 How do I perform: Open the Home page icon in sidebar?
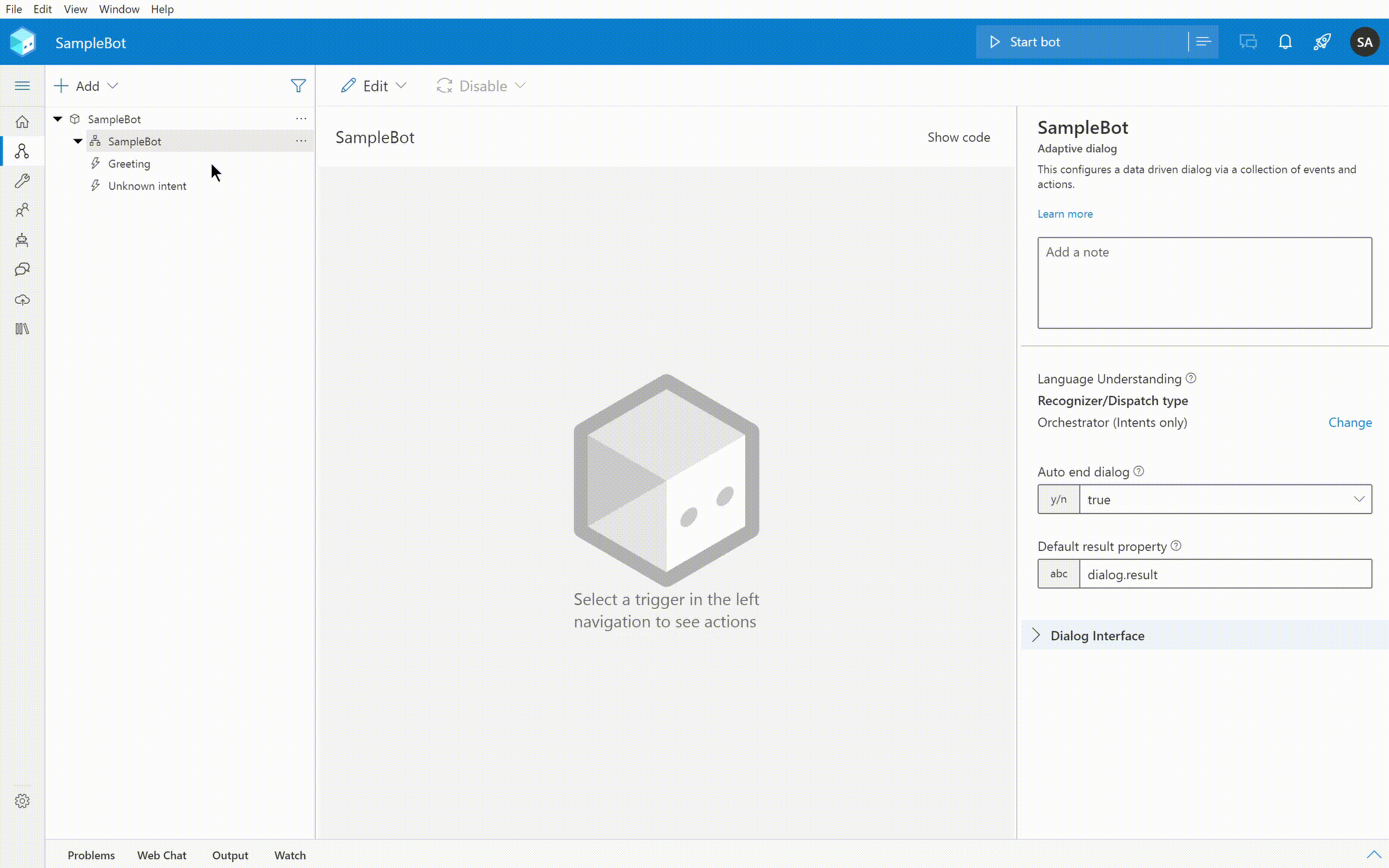click(22, 122)
